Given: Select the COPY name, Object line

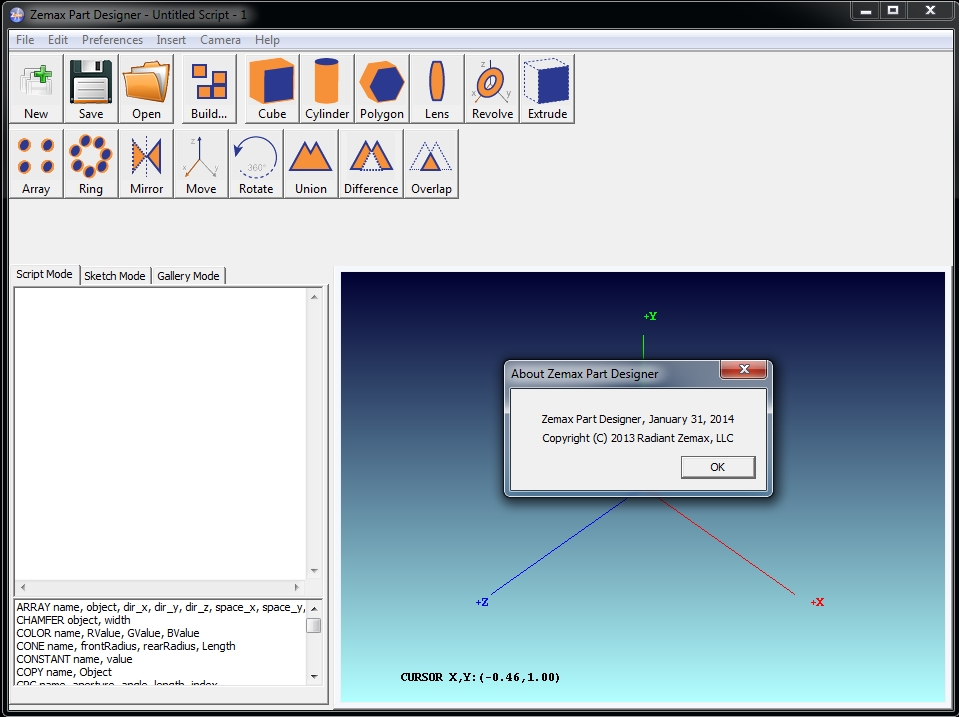Looking at the screenshot, I should [64, 672].
